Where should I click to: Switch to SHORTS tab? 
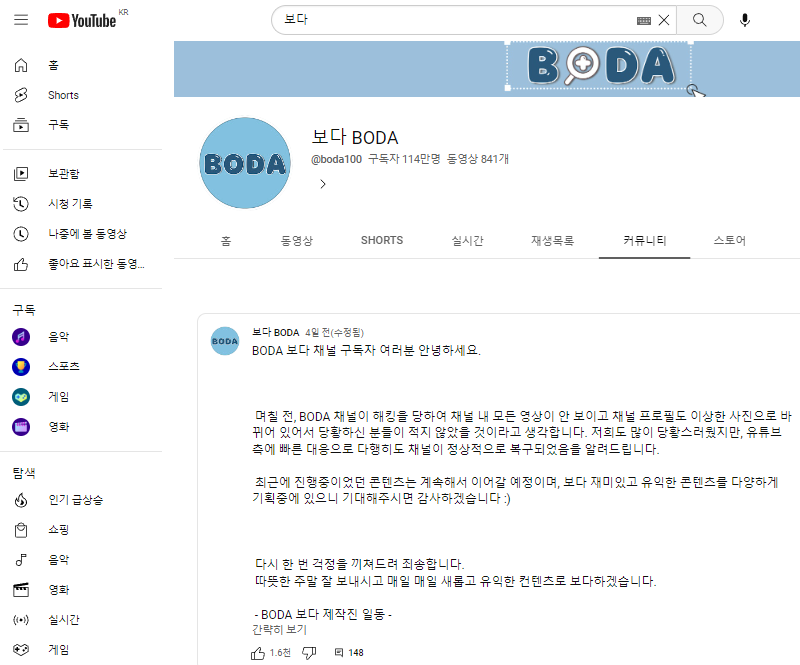[382, 241]
